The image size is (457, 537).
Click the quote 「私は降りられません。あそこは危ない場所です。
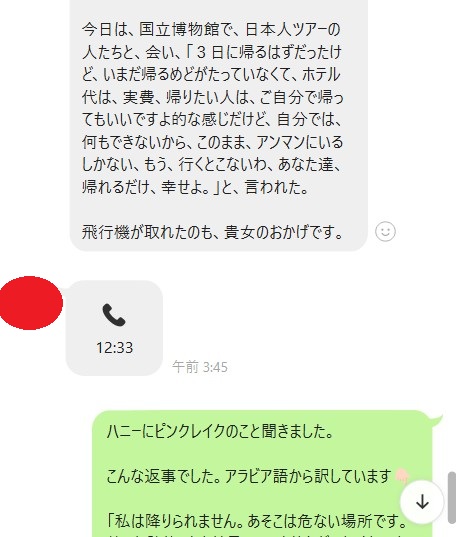coord(257,521)
